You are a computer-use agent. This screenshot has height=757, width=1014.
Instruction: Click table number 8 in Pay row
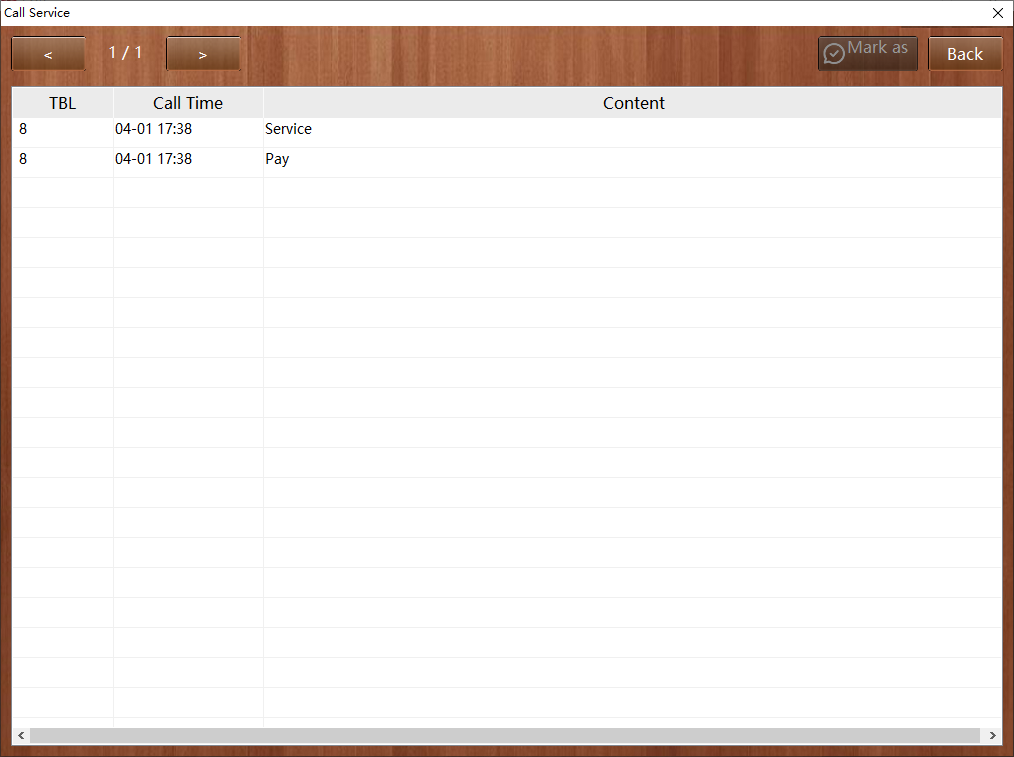tap(23, 159)
